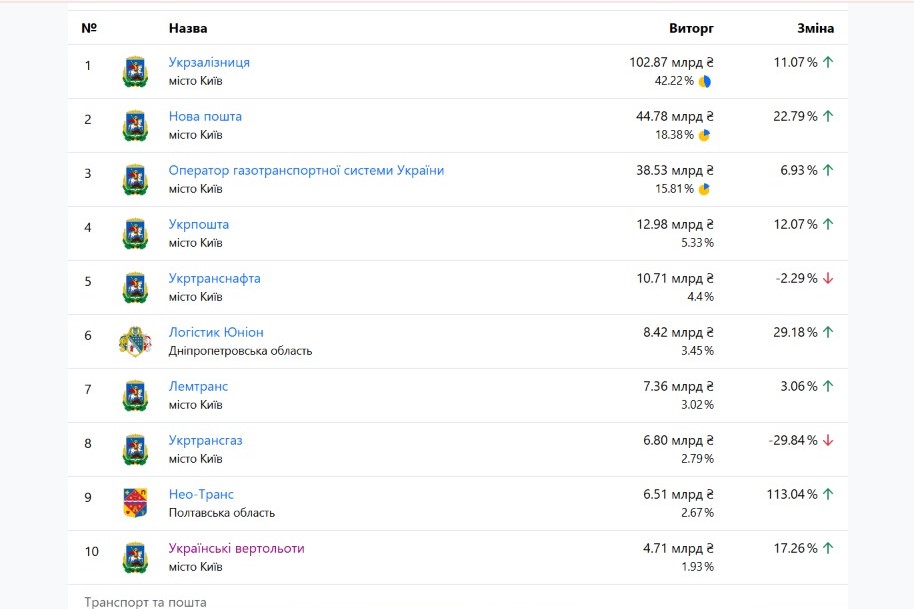
Task: Click the Полтавська область region text
Action: pyautogui.click(x=222, y=513)
